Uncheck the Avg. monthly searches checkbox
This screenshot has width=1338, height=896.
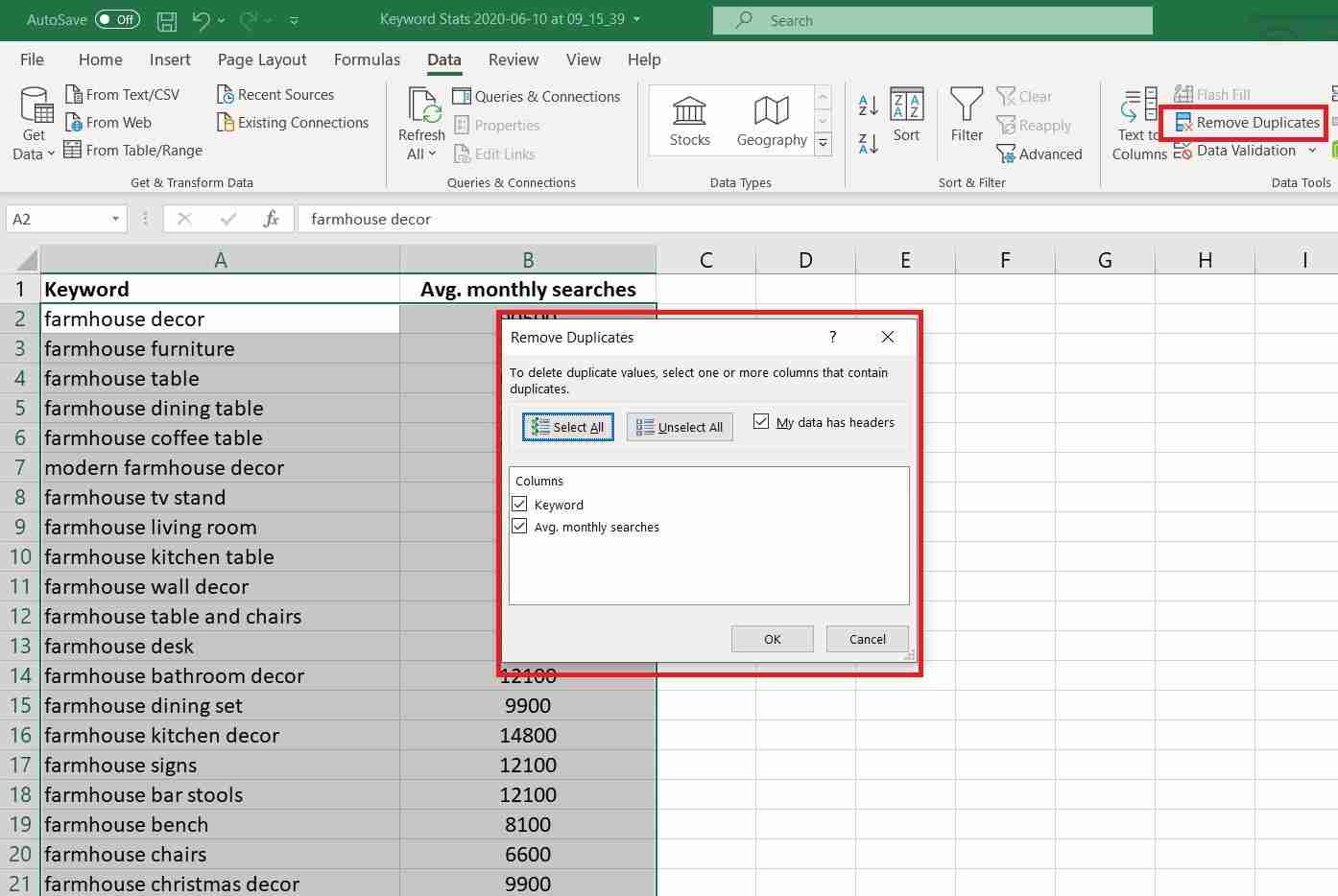point(519,527)
